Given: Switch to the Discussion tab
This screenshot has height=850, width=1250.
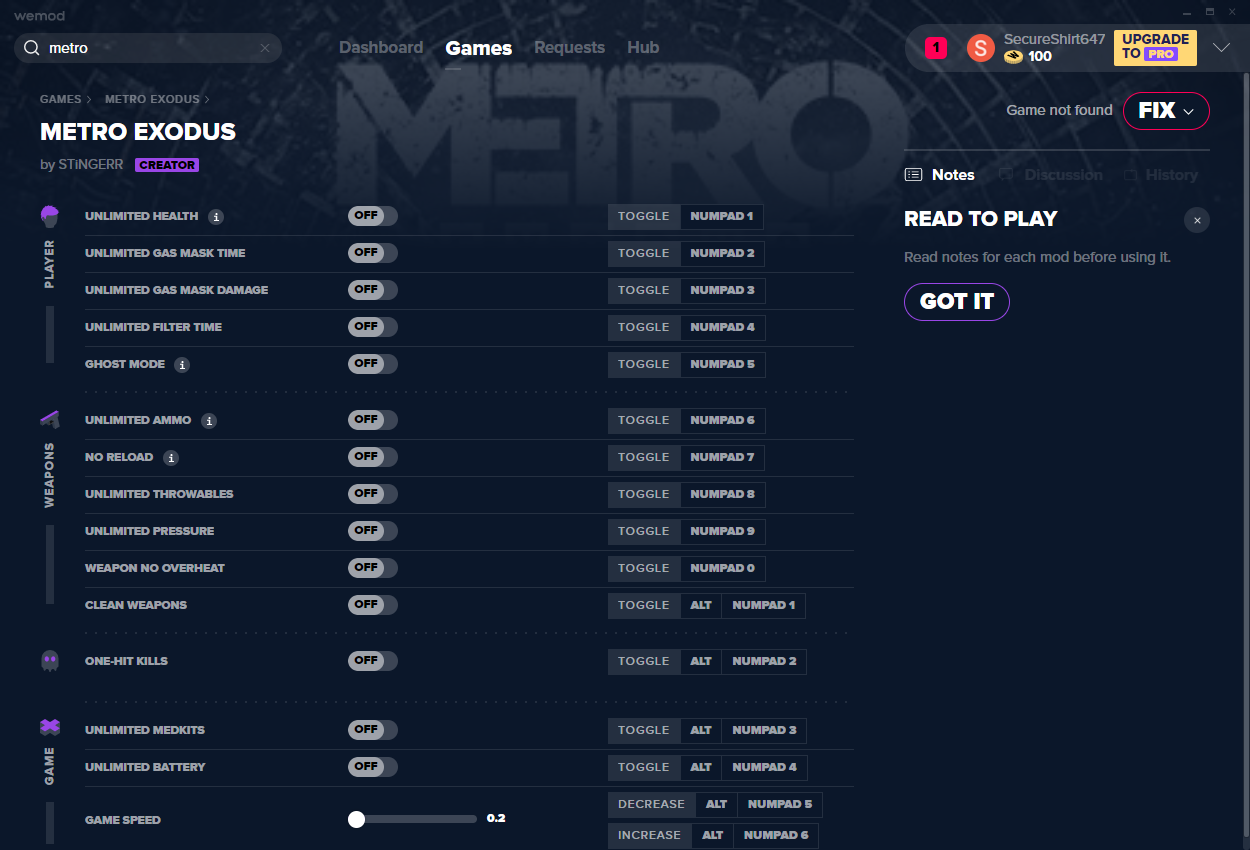Looking at the screenshot, I should [1063, 175].
